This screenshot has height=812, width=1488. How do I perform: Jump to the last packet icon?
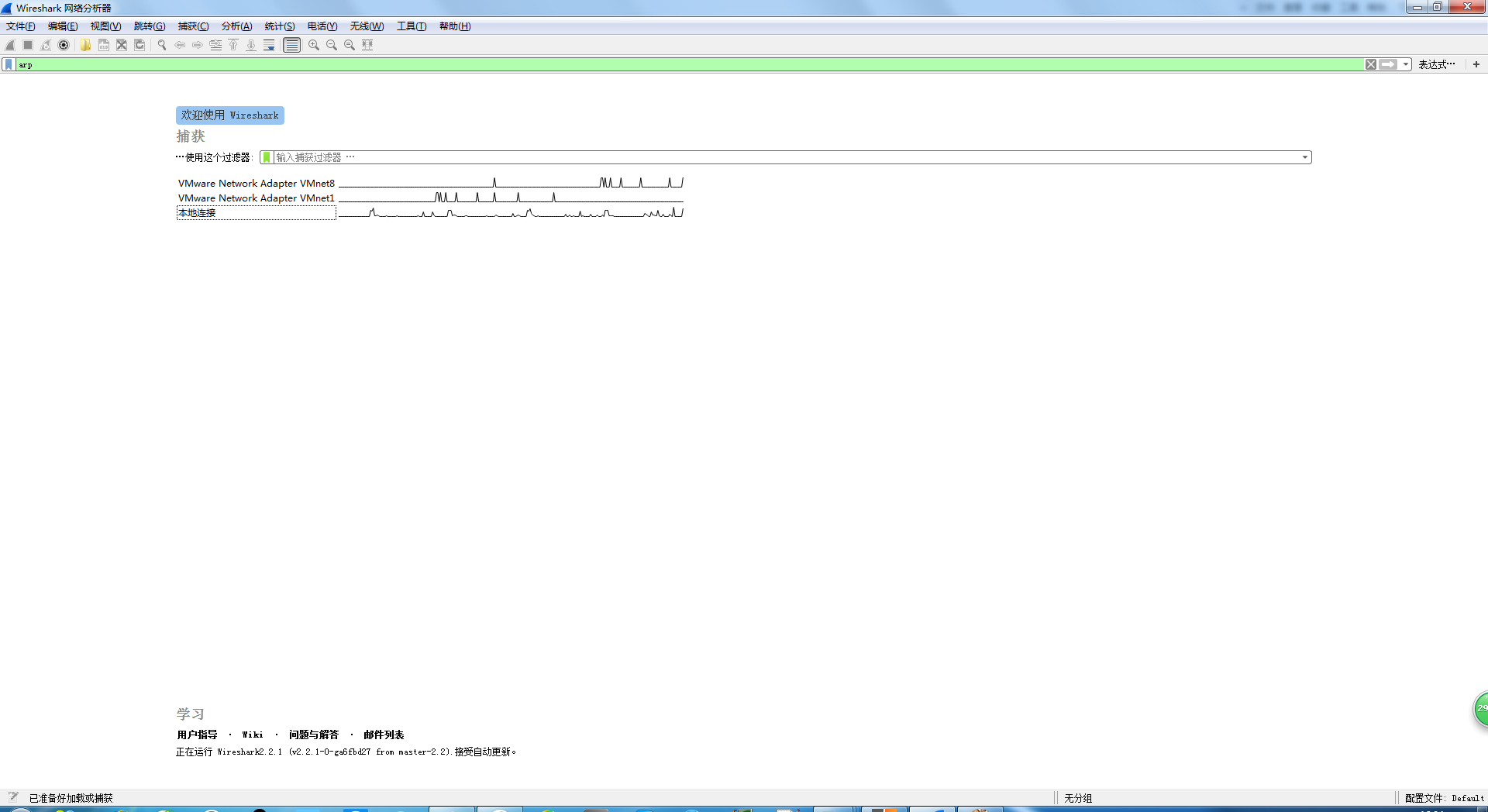click(x=251, y=45)
